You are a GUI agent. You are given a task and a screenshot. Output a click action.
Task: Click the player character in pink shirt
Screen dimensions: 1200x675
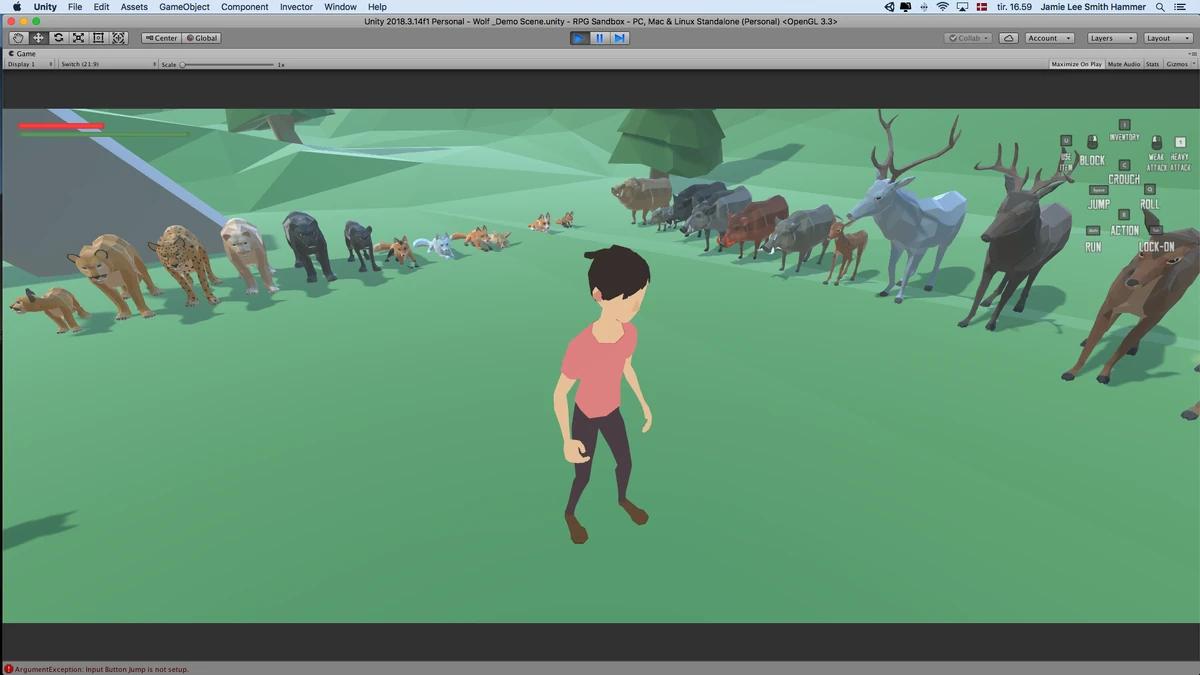604,393
